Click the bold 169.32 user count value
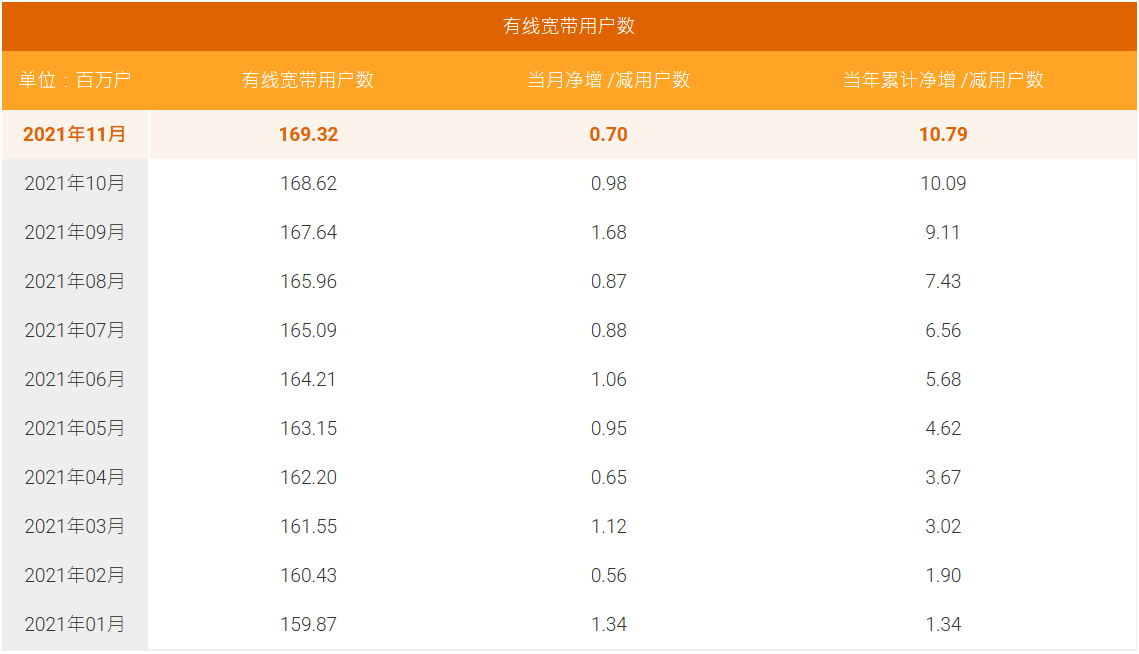 coord(308,134)
